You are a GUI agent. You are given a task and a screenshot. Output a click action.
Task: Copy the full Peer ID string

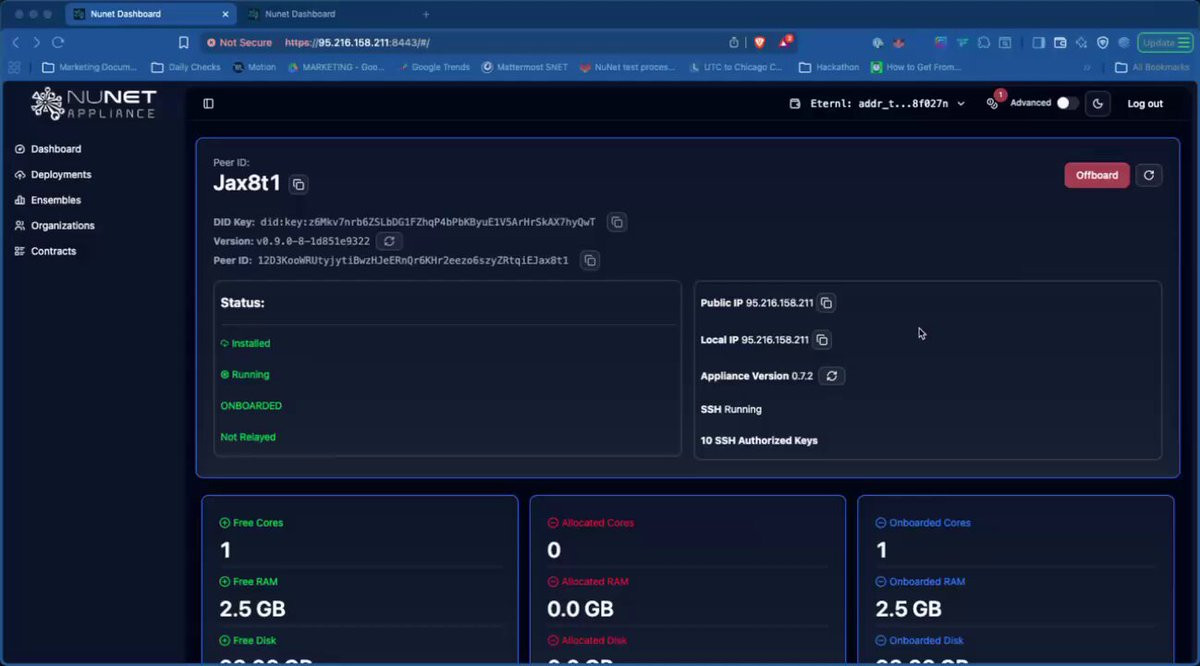click(590, 260)
